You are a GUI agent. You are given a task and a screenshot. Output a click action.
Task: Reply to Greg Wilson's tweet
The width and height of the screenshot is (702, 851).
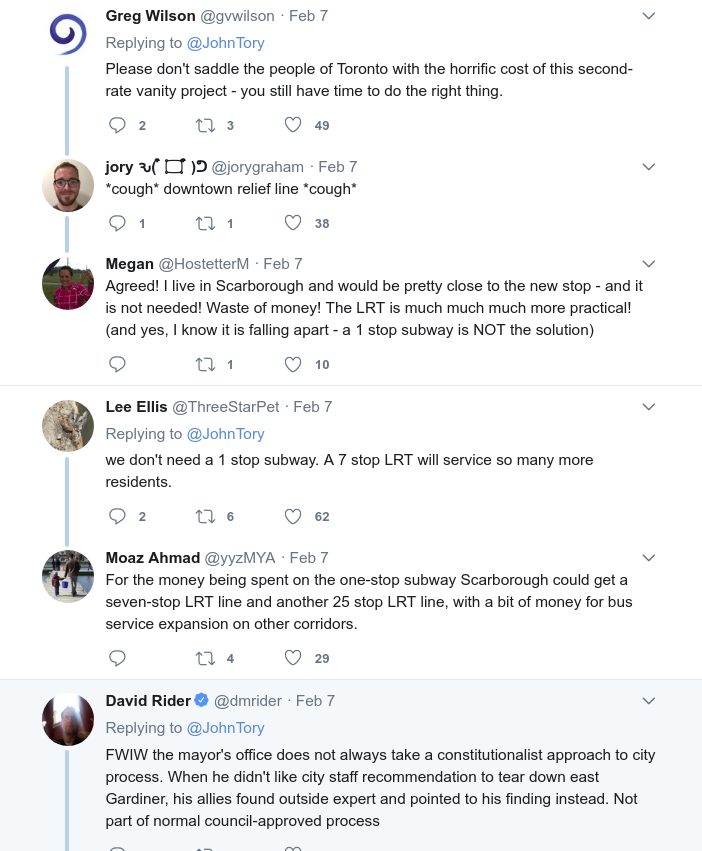(117, 125)
